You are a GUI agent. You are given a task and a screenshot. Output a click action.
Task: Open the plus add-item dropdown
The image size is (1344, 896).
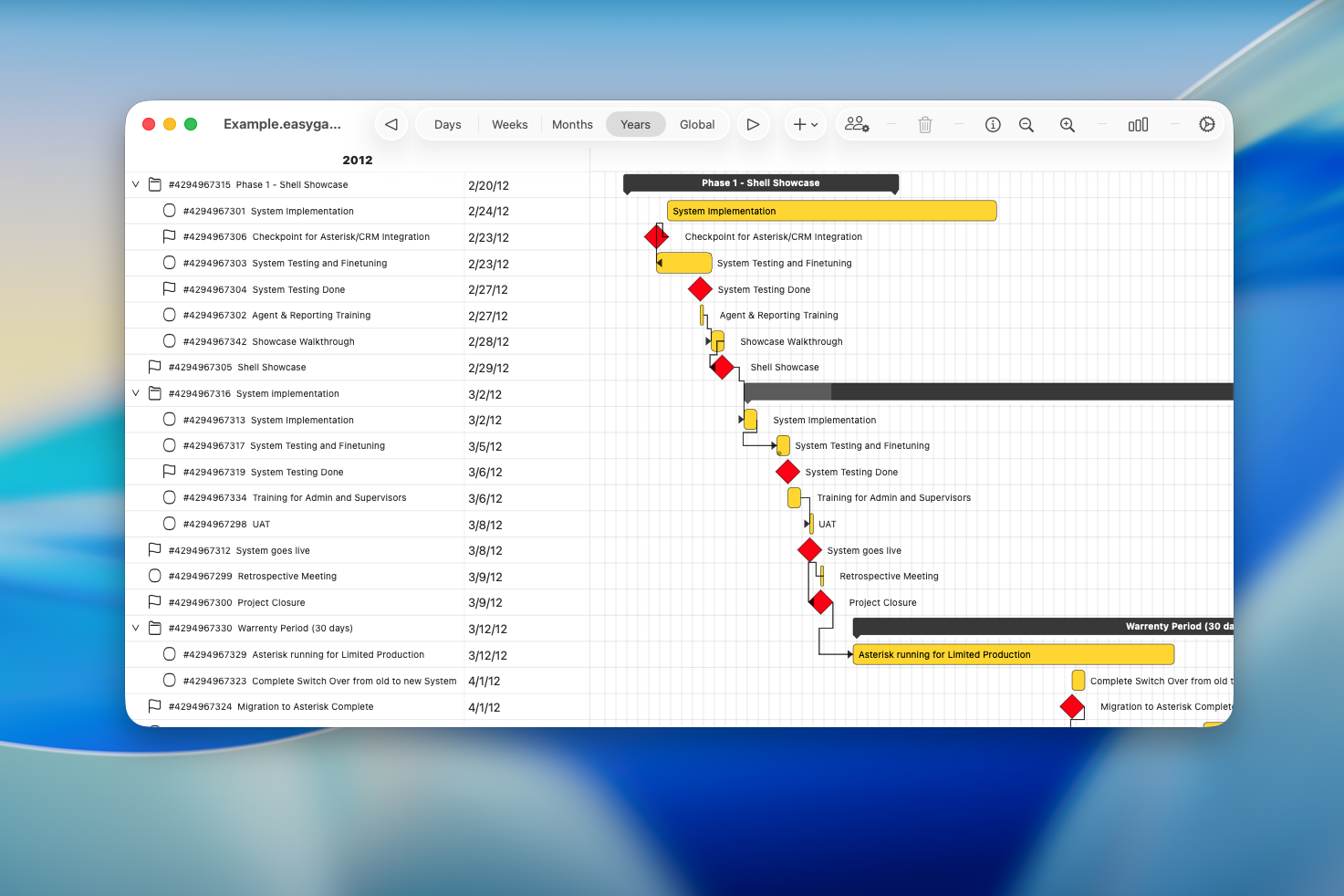805,124
